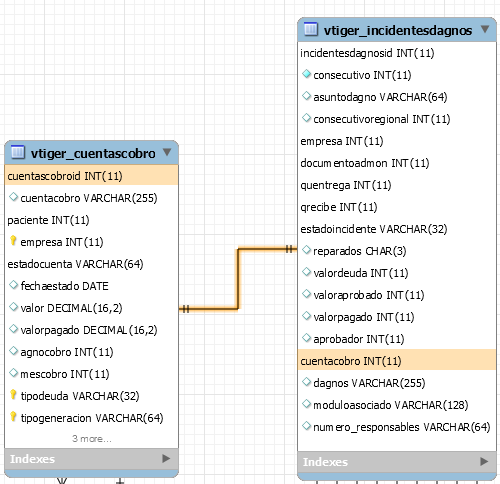Select the estadoincidente VARCHAR(32) column
The image size is (500, 484).
(x=374, y=229)
